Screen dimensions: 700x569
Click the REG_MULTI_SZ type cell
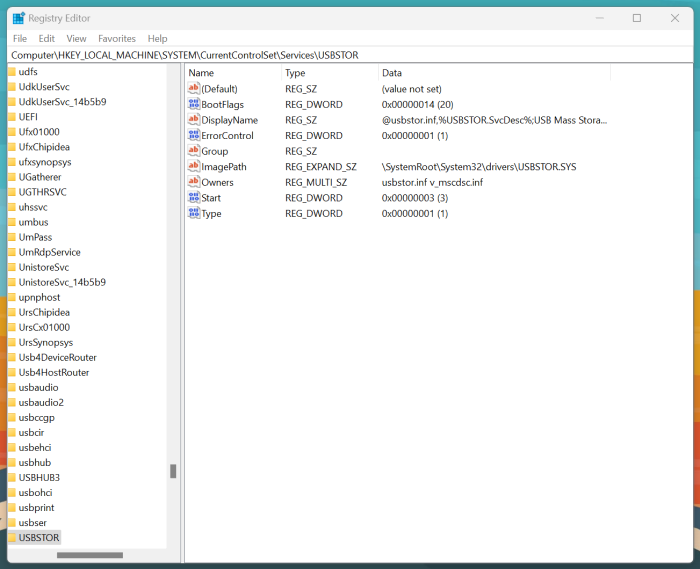point(316,182)
